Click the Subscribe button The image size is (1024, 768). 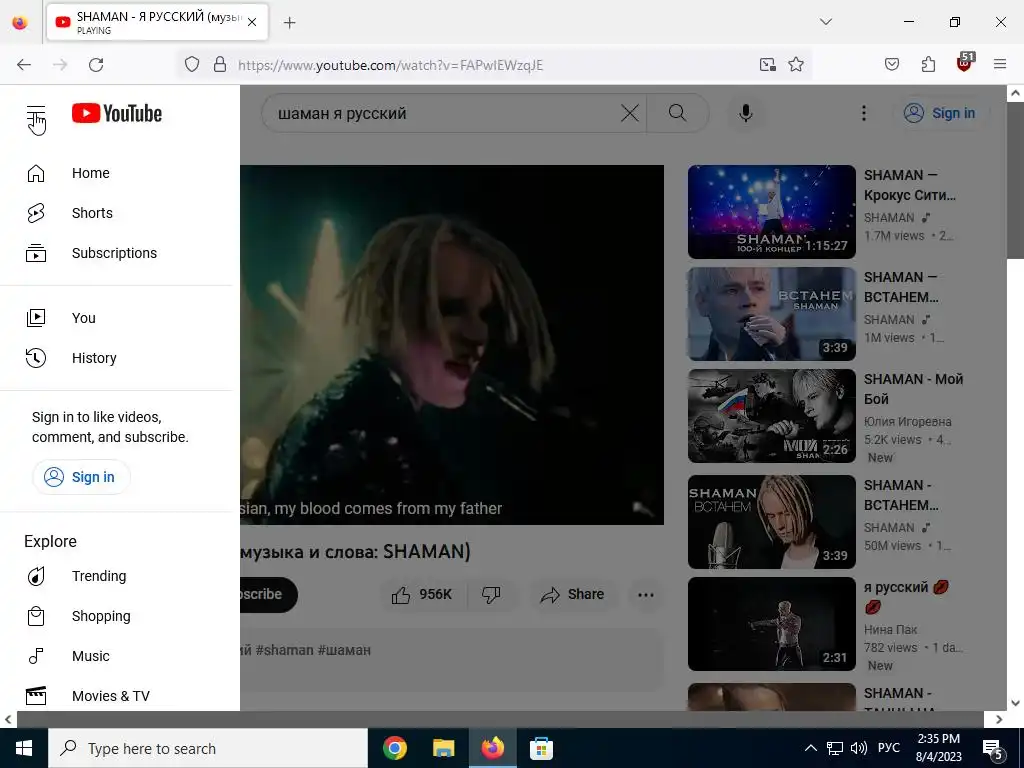[268, 594]
